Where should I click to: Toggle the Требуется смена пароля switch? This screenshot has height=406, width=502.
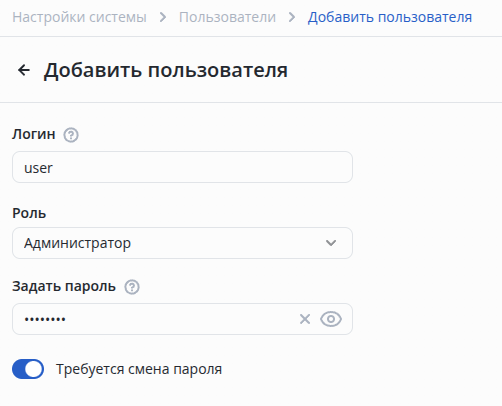(x=28, y=369)
